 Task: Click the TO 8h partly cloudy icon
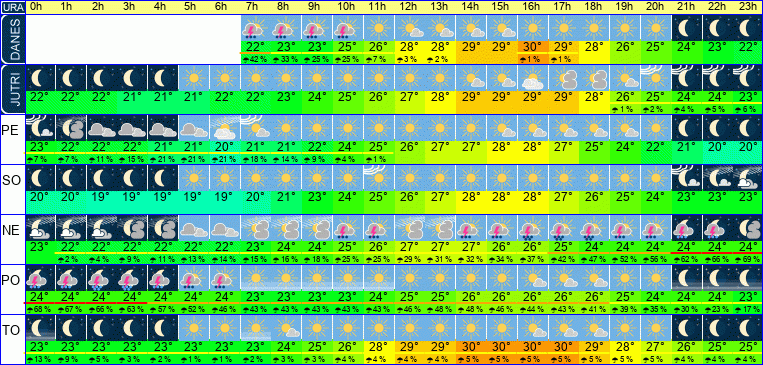tap(286, 327)
